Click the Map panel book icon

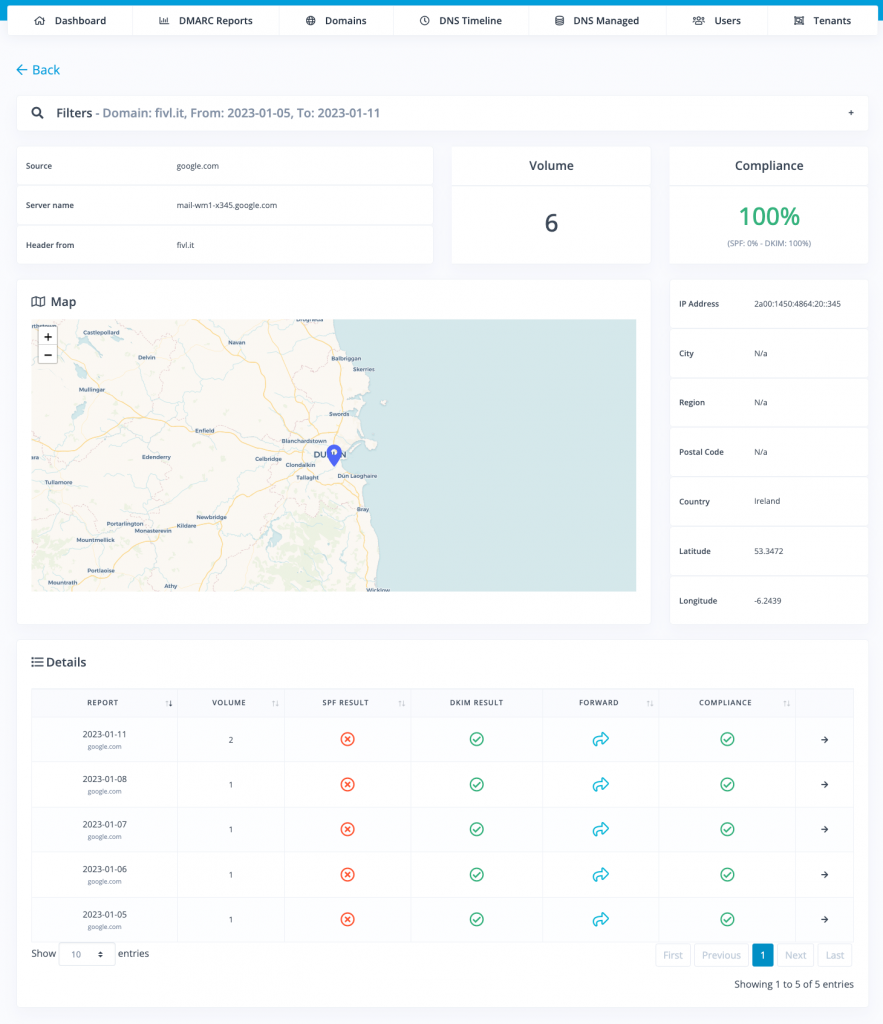39,302
